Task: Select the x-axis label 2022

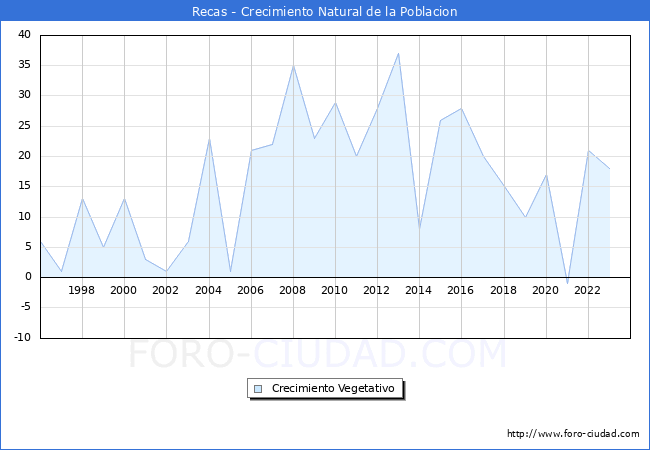Action: coord(587,290)
